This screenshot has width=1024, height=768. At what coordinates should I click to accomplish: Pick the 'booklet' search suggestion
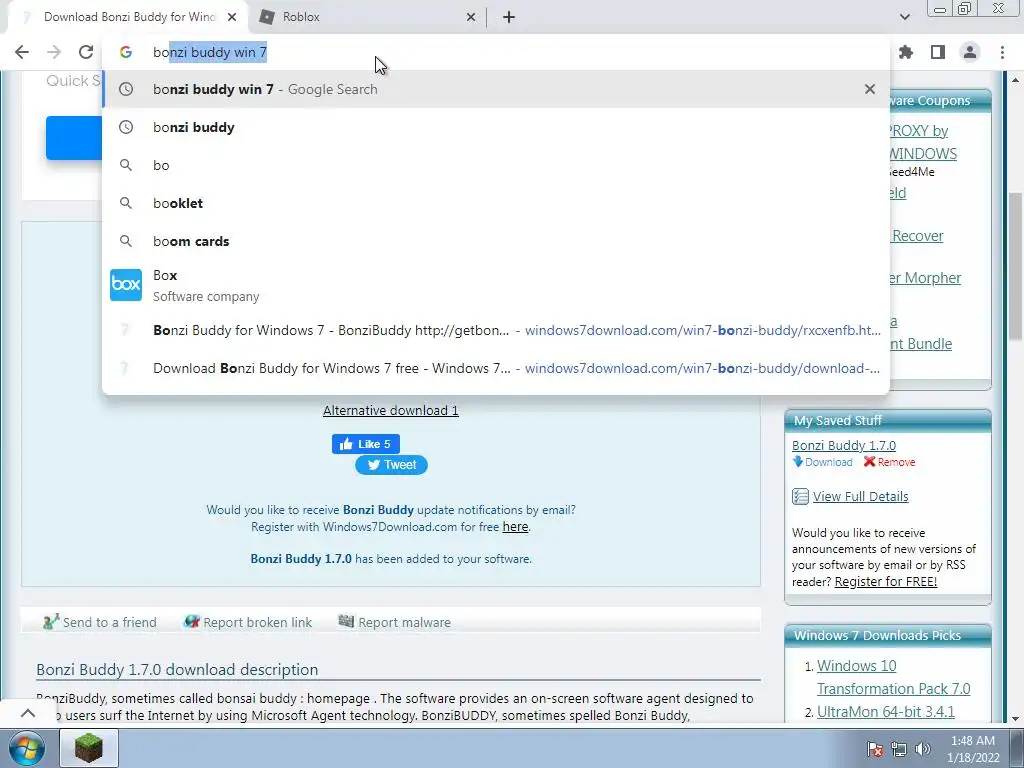(x=496, y=203)
